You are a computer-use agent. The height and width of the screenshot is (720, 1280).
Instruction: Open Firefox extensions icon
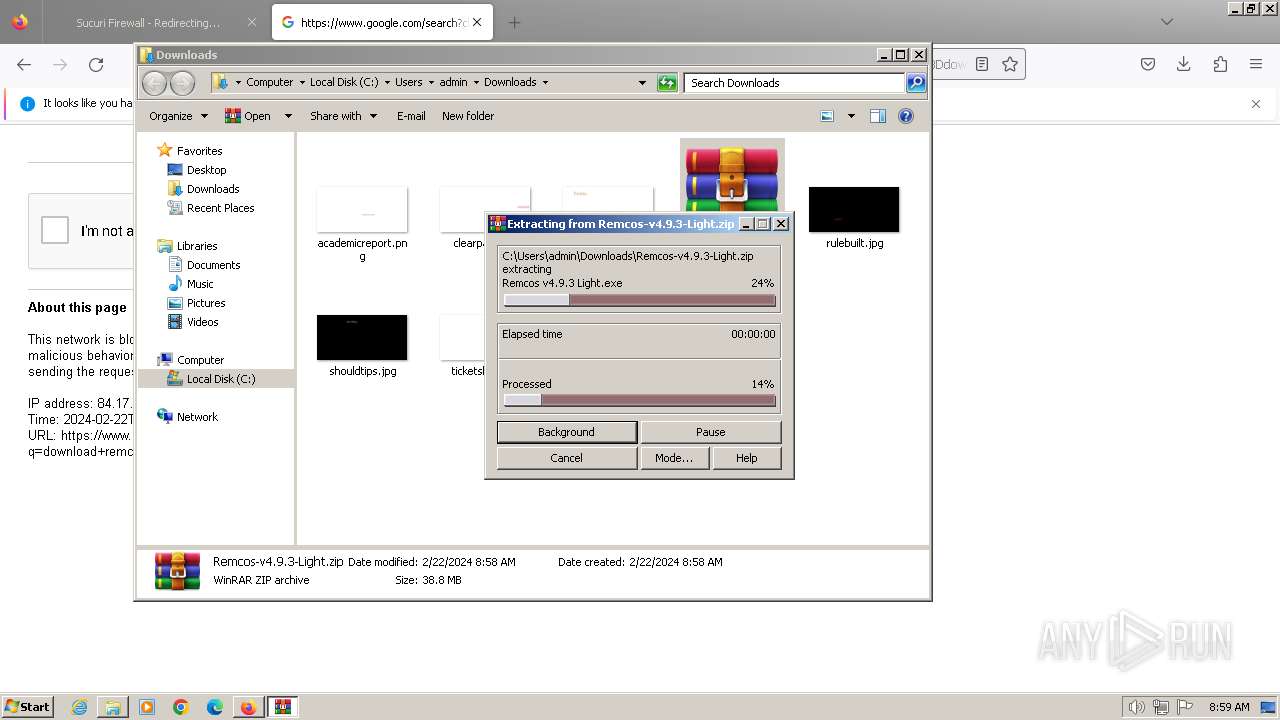point(1220,64)
